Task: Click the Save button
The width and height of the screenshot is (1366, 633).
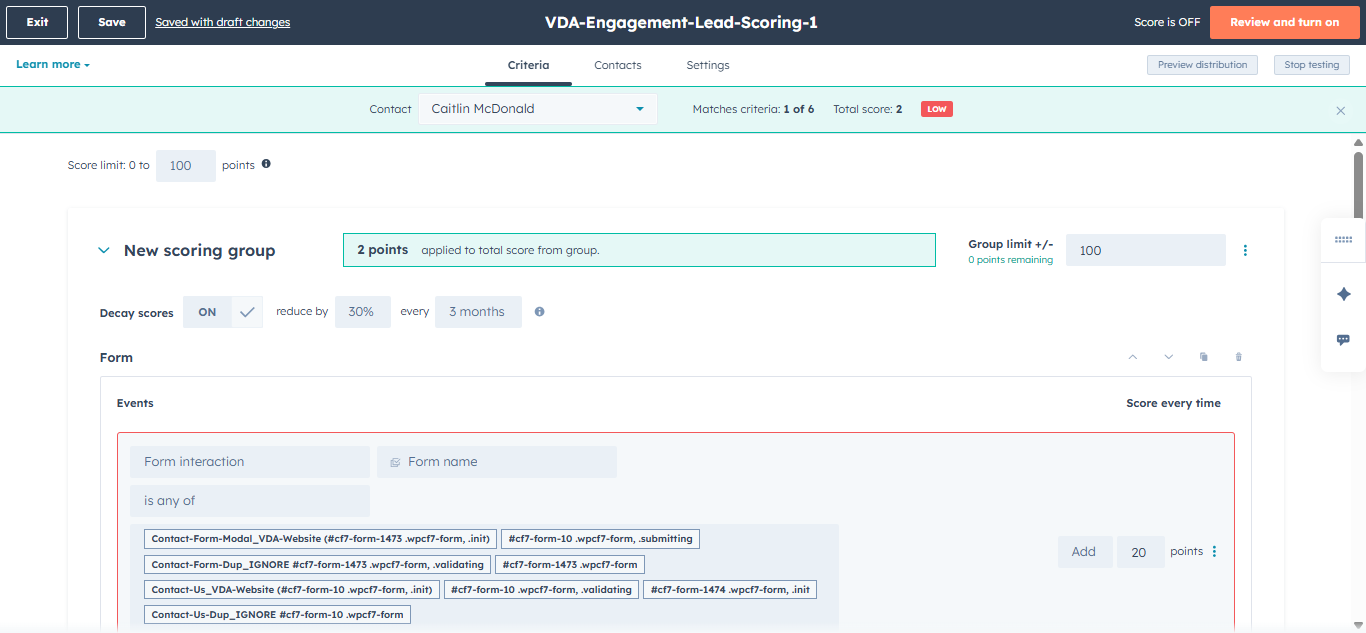Action: (112, 22)
